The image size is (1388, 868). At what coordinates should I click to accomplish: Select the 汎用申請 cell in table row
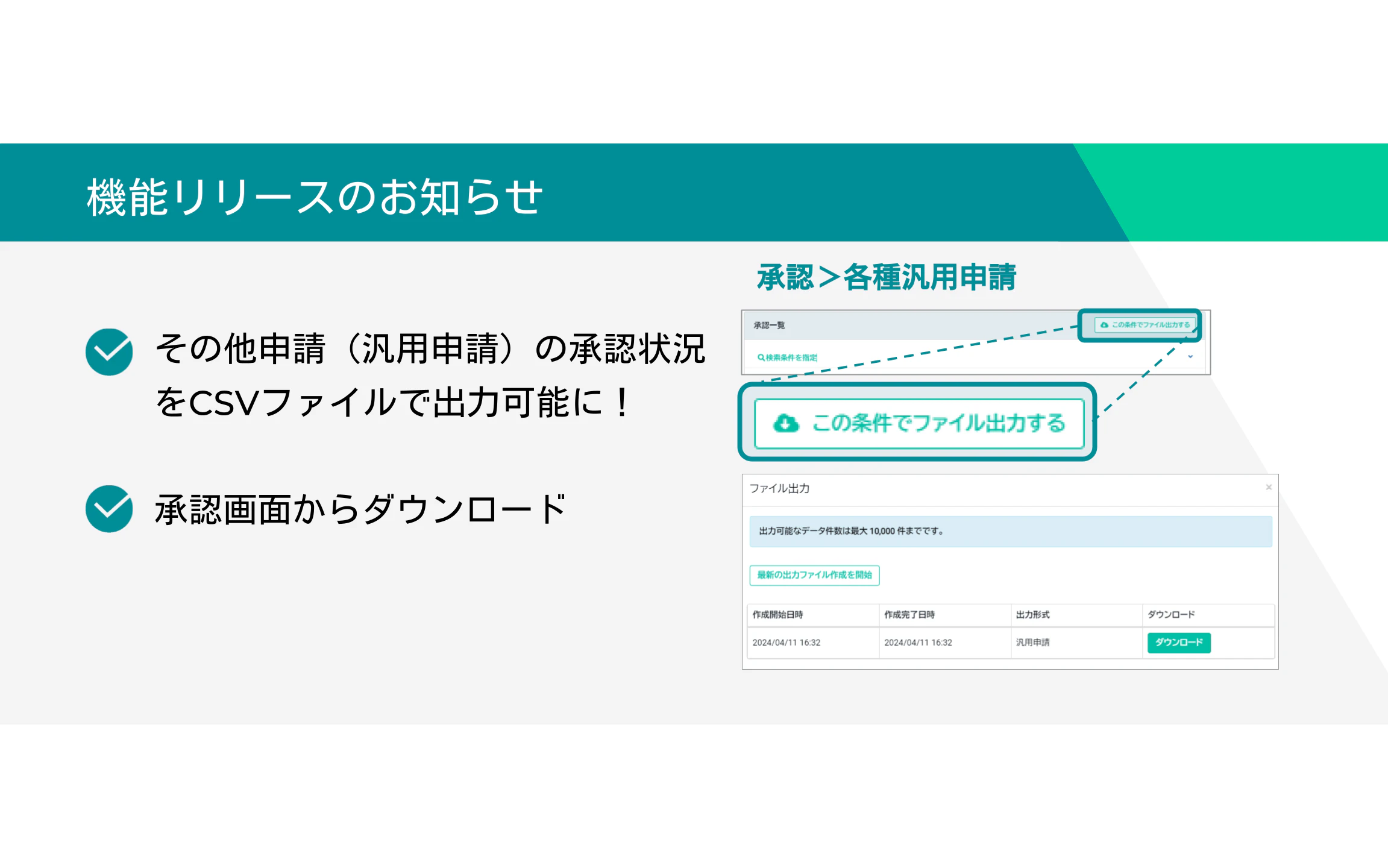pyautogui.click(x=1032, y=643)
